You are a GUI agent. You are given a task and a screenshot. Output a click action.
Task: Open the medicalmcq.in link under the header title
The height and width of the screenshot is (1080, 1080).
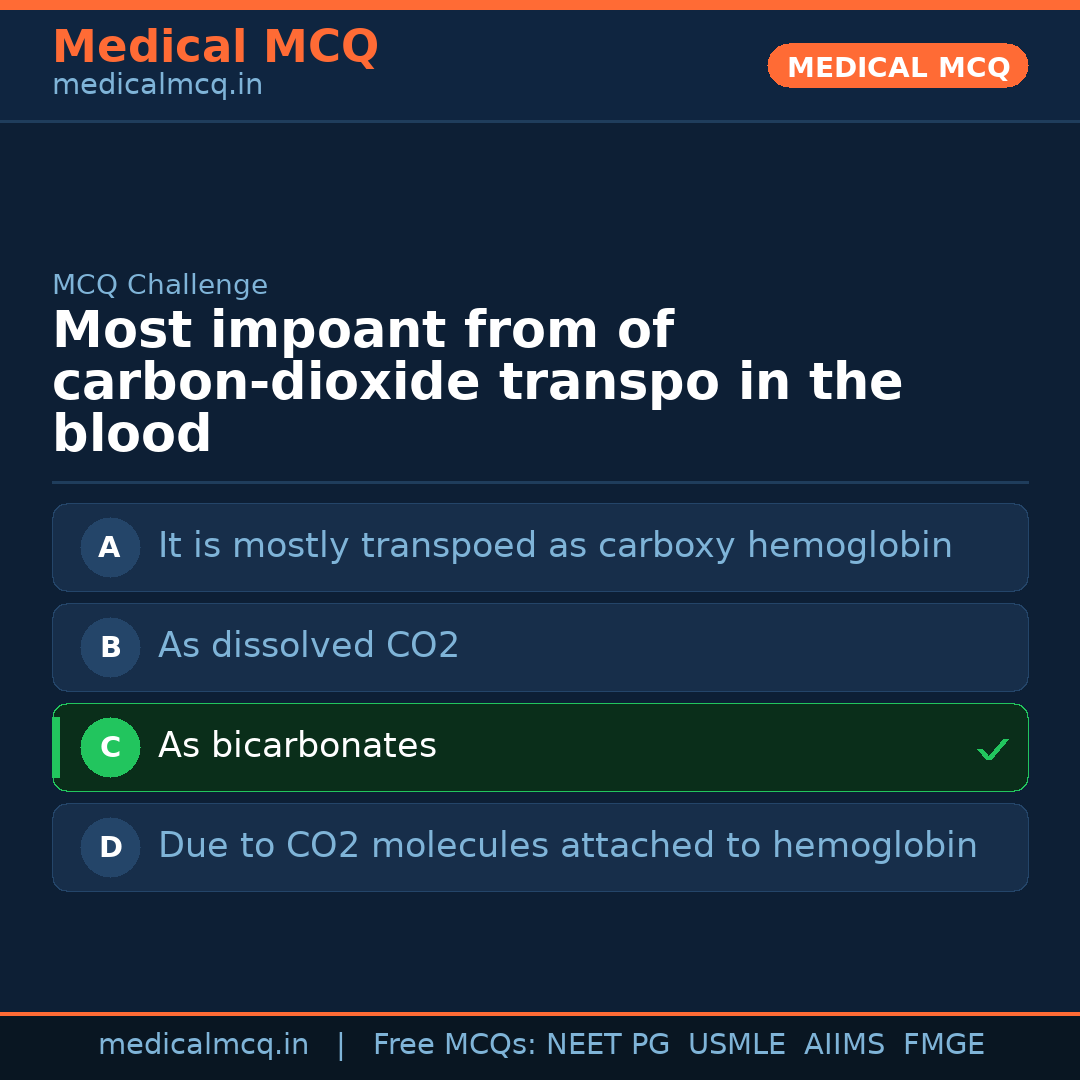(x=157, y=86)
